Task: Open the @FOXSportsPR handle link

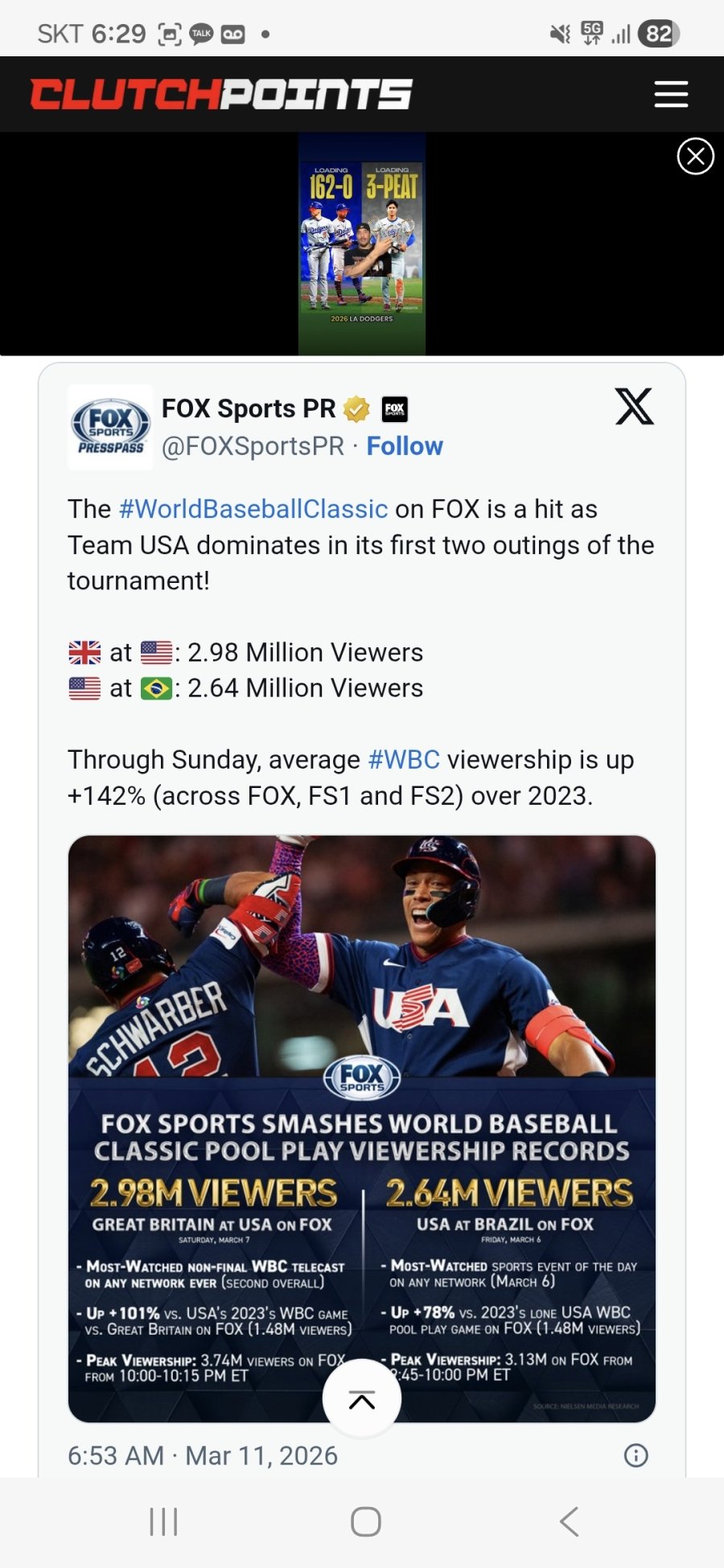Action: pyautogui.click(x=253, y=446)
